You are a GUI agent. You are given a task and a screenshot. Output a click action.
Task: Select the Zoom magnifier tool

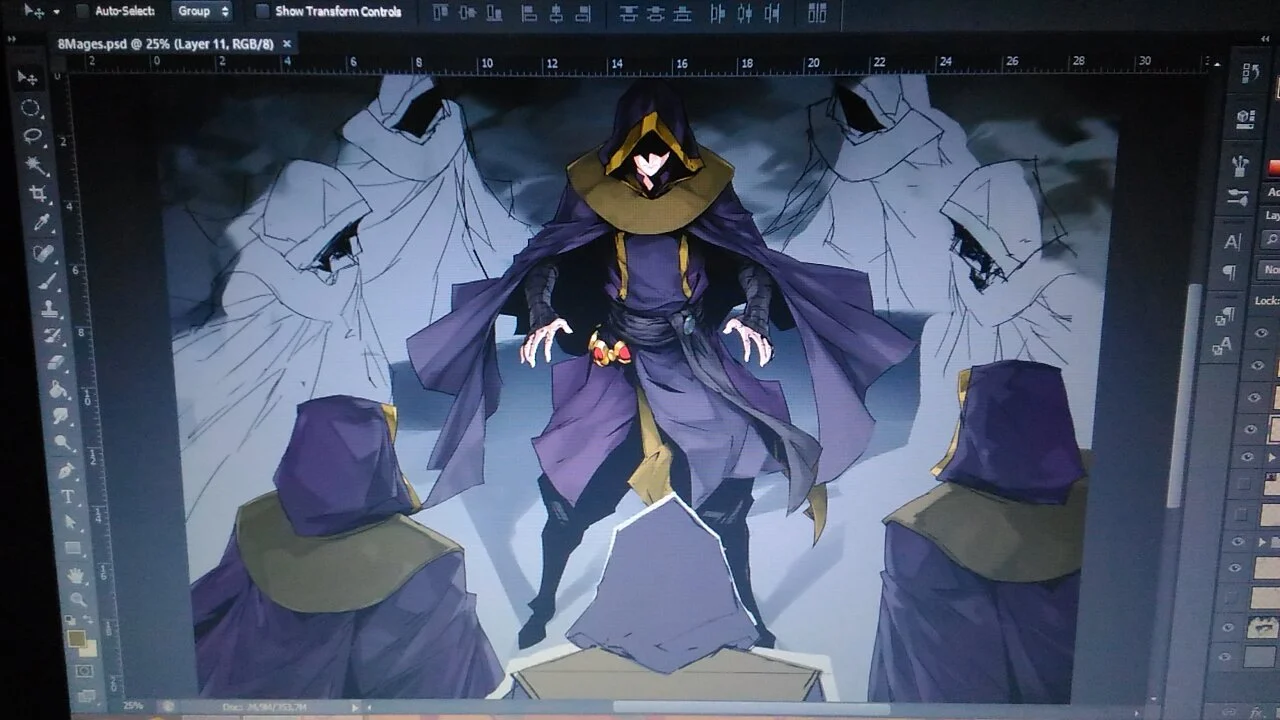(78, 600)
